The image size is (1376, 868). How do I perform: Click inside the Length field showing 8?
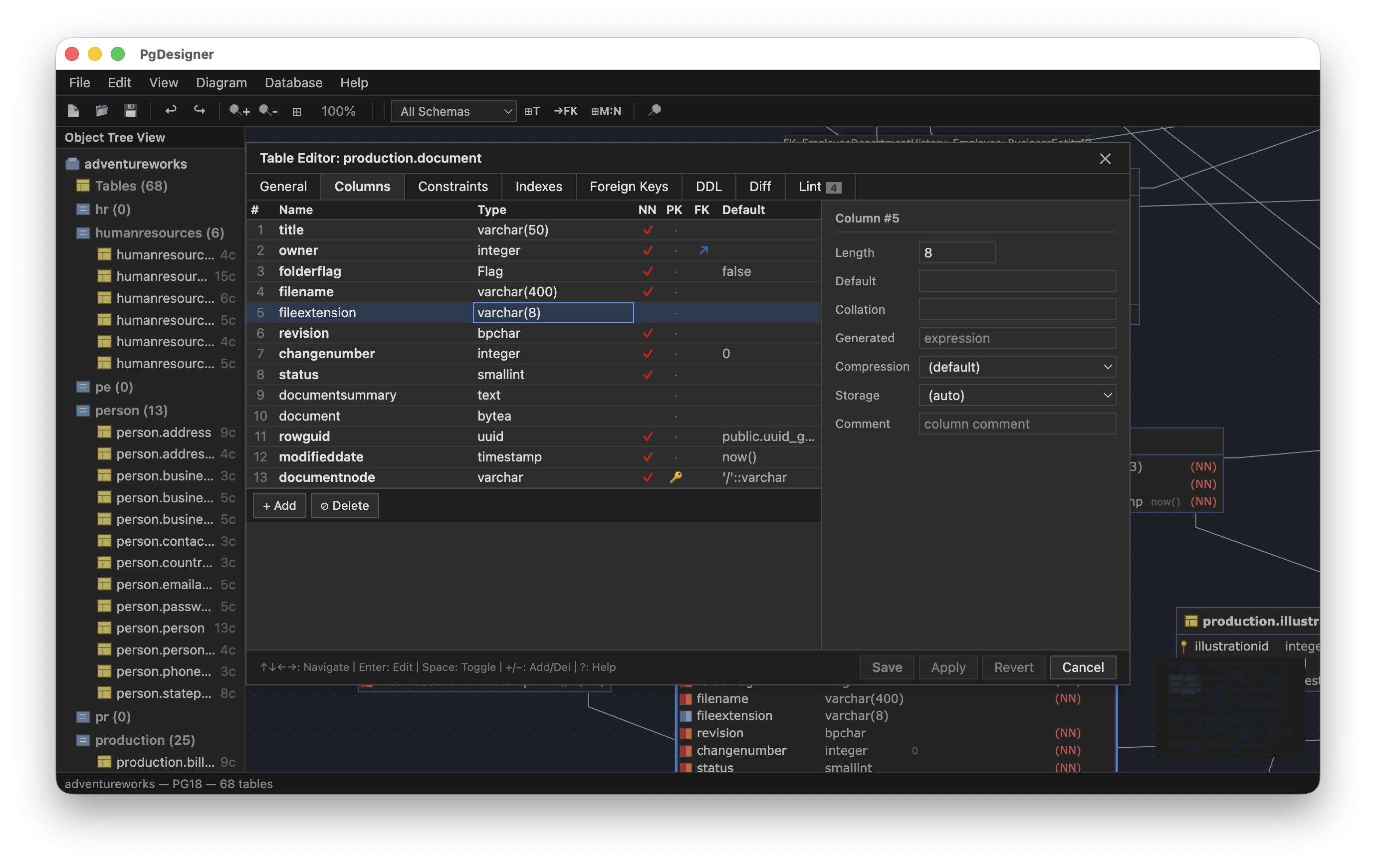(x=956, y=252)
